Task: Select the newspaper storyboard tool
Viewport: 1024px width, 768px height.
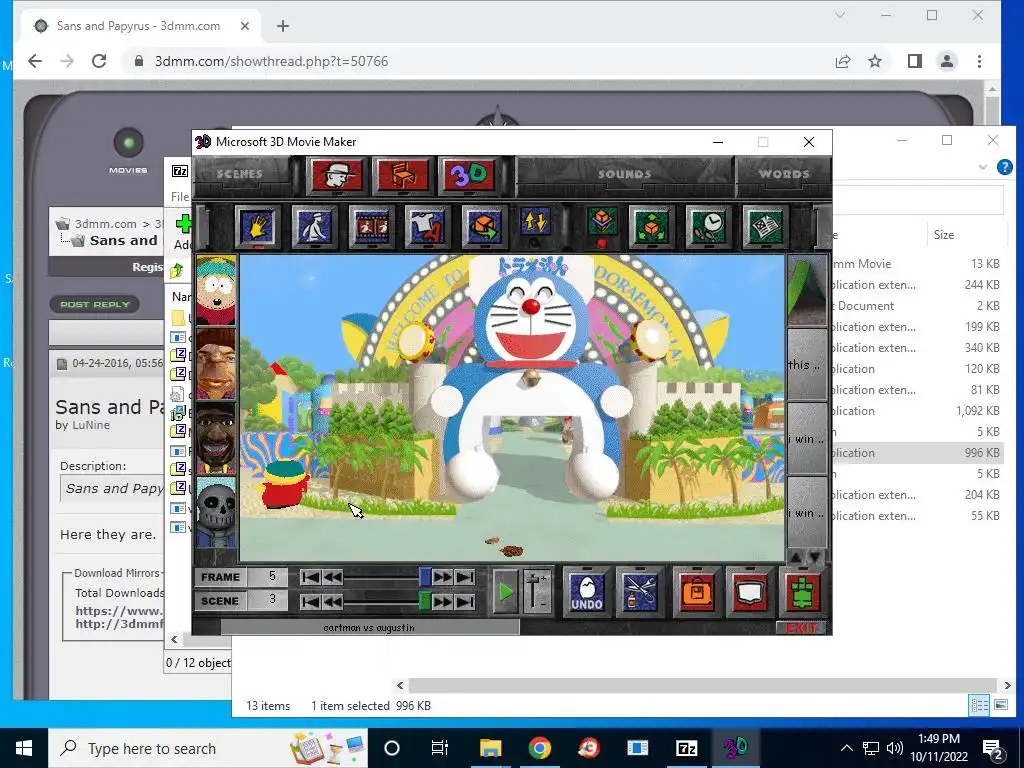Action: click(765, 226)
